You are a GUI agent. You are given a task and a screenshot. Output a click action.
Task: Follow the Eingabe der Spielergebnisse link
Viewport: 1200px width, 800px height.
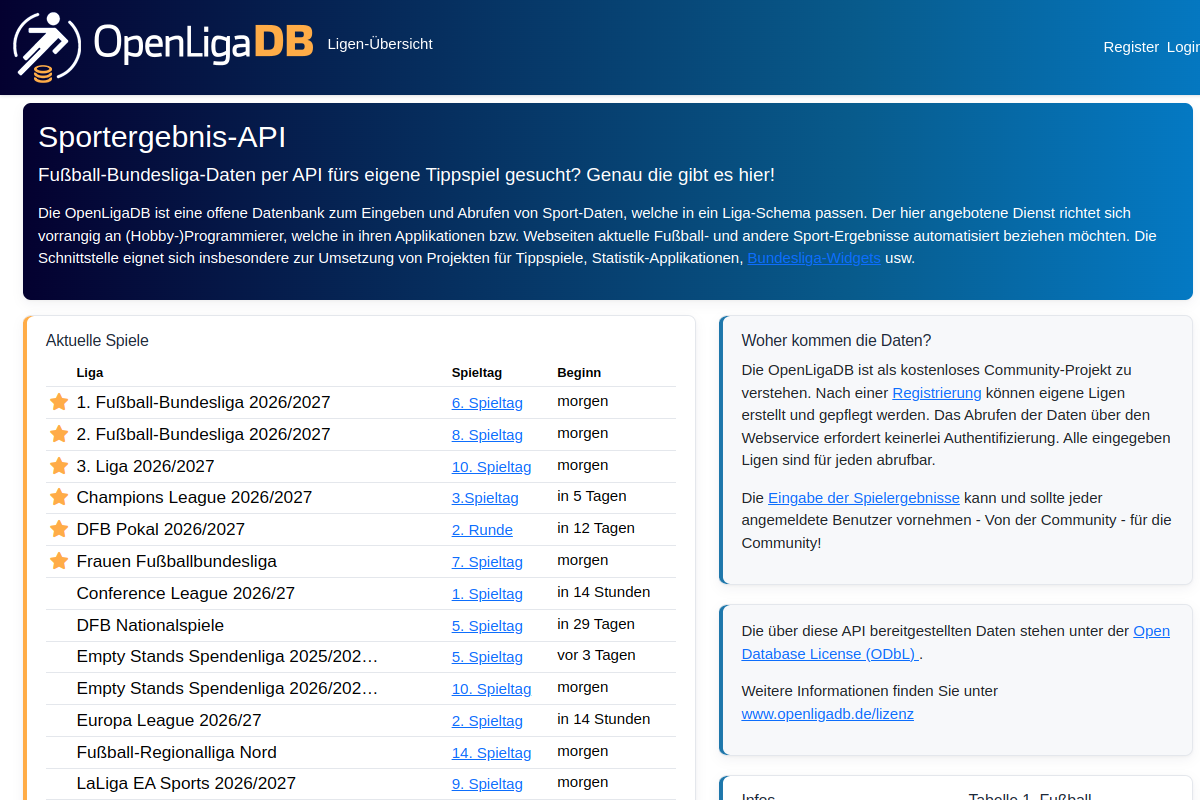[x=864, y=497]
